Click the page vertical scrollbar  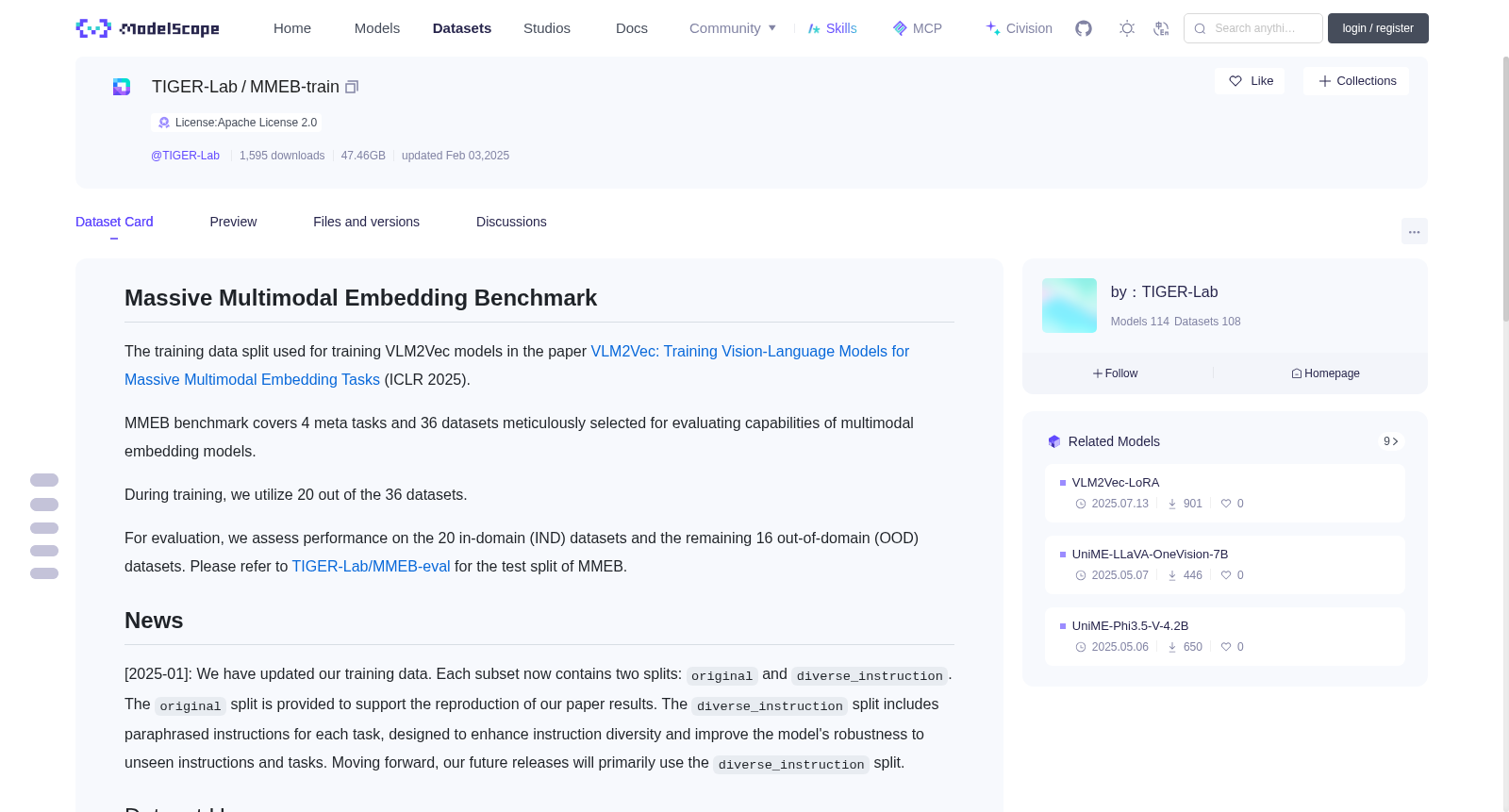coord(1505,189)
